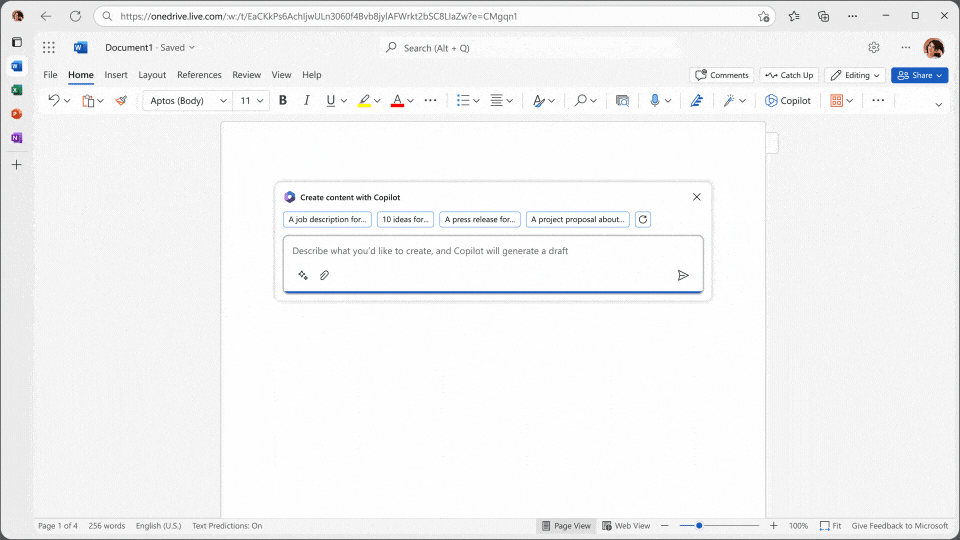Refresh the Copilot prompt suggestions
Screen dimensions: 960x540
643,220
